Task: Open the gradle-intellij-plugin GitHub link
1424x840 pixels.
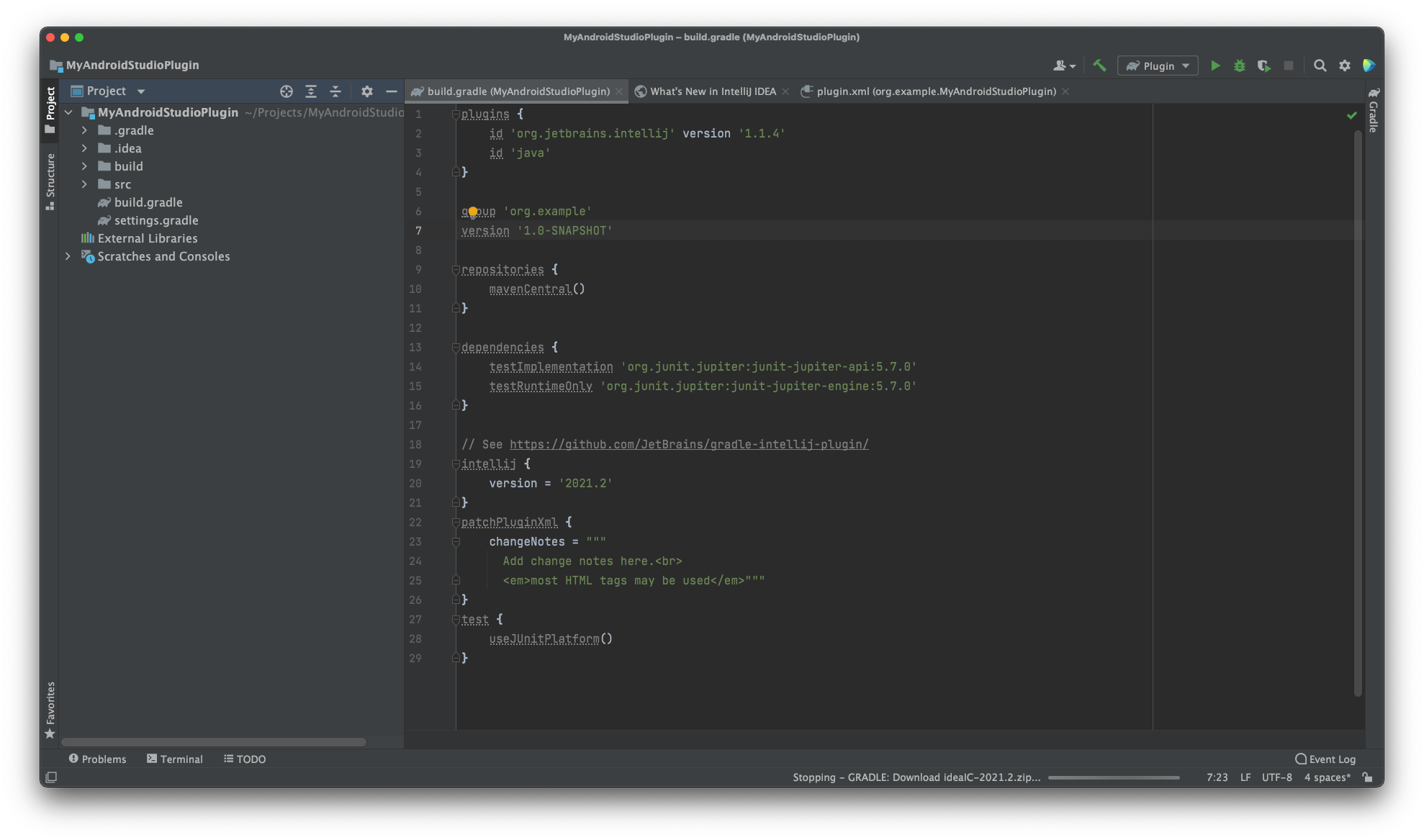Action: (688, 444)
